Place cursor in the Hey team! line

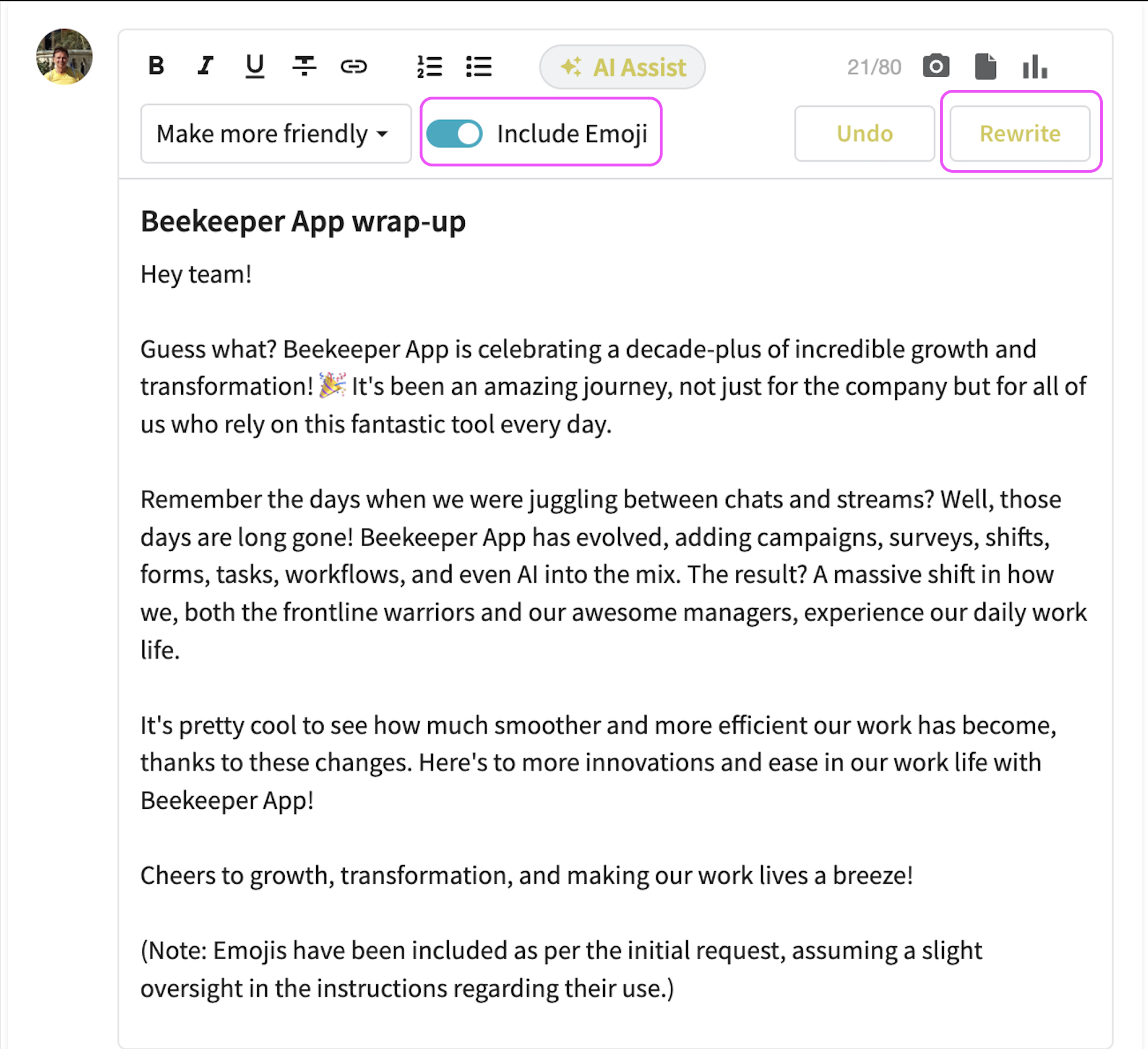[x=196, y=275]
